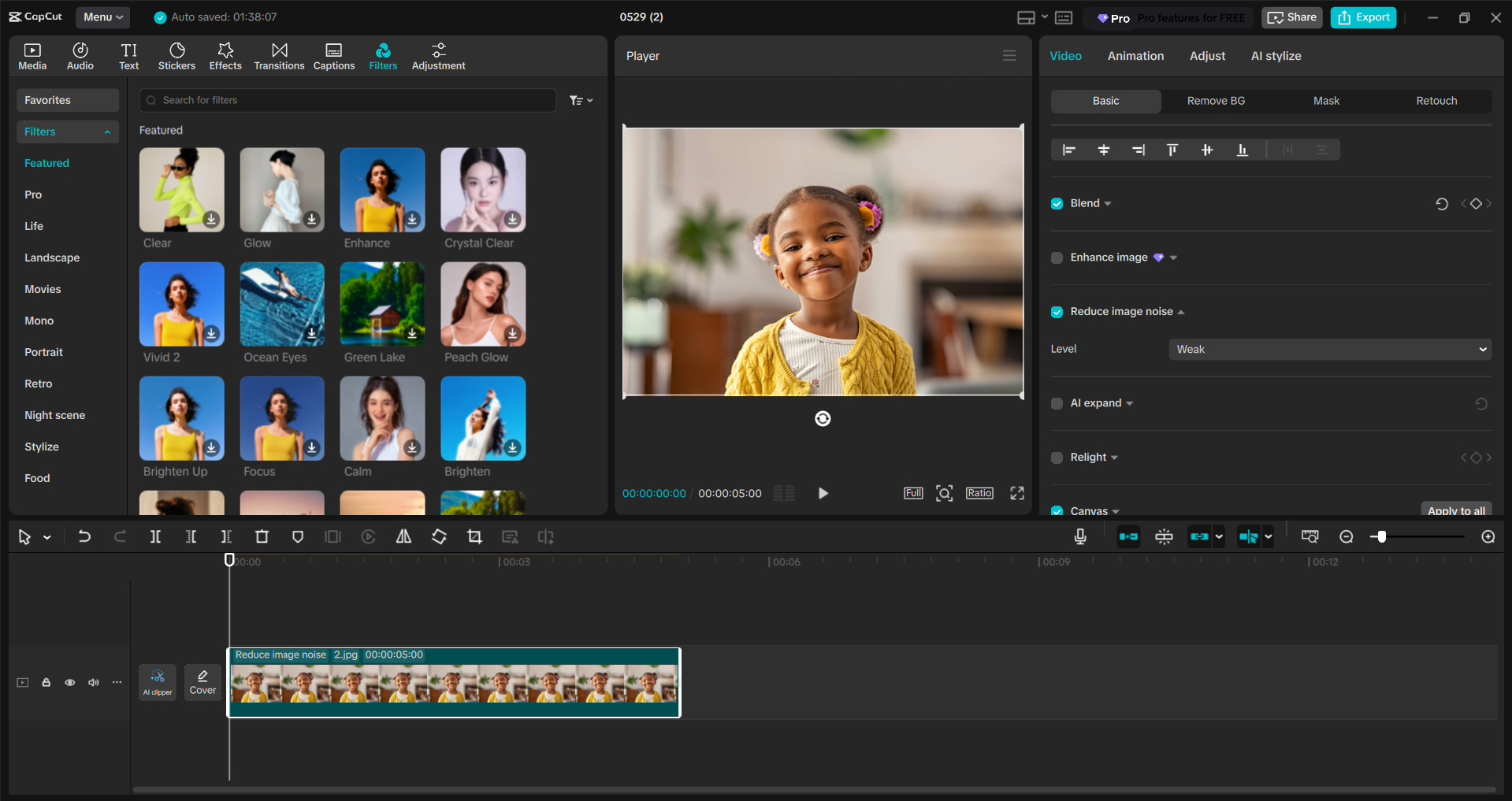This screenshot has width=1512, height=801.
Task: Collapse the Filters category in sidebar
Action: (x=108, y=132)
